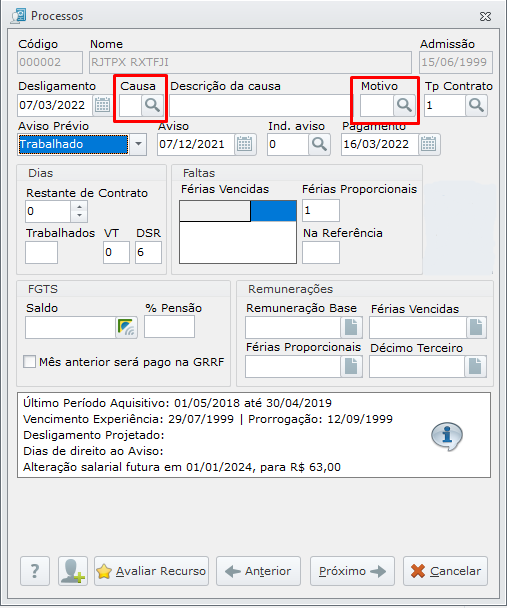Screen dimensions: 507x608
Task: Click Décimo Terceiro document icon
Action: point(475,366)
